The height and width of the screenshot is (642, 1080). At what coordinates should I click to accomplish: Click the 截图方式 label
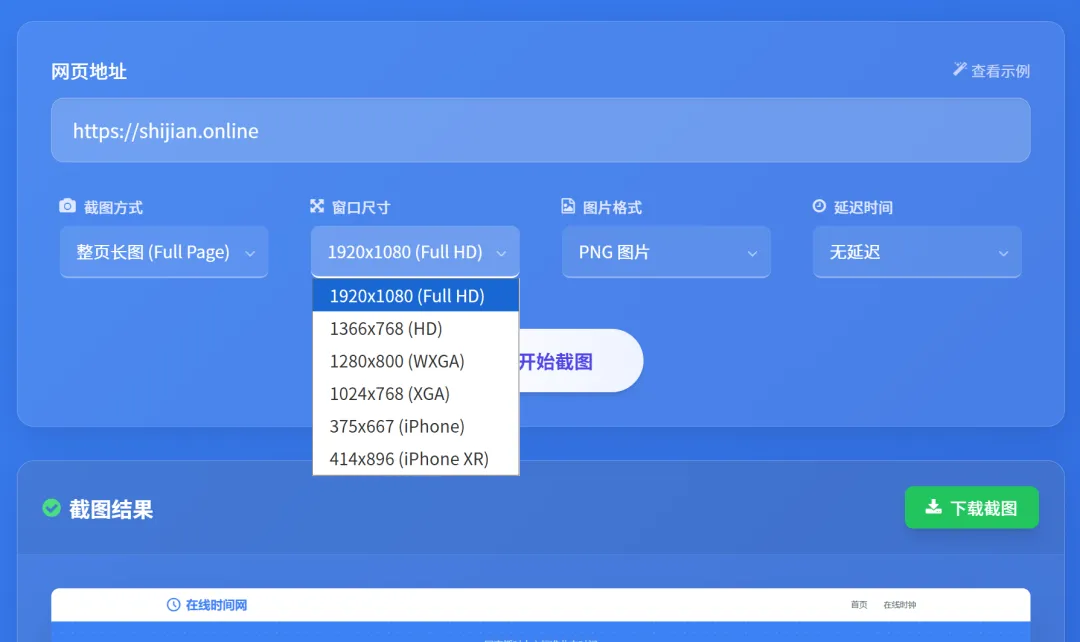click(113, 207)
